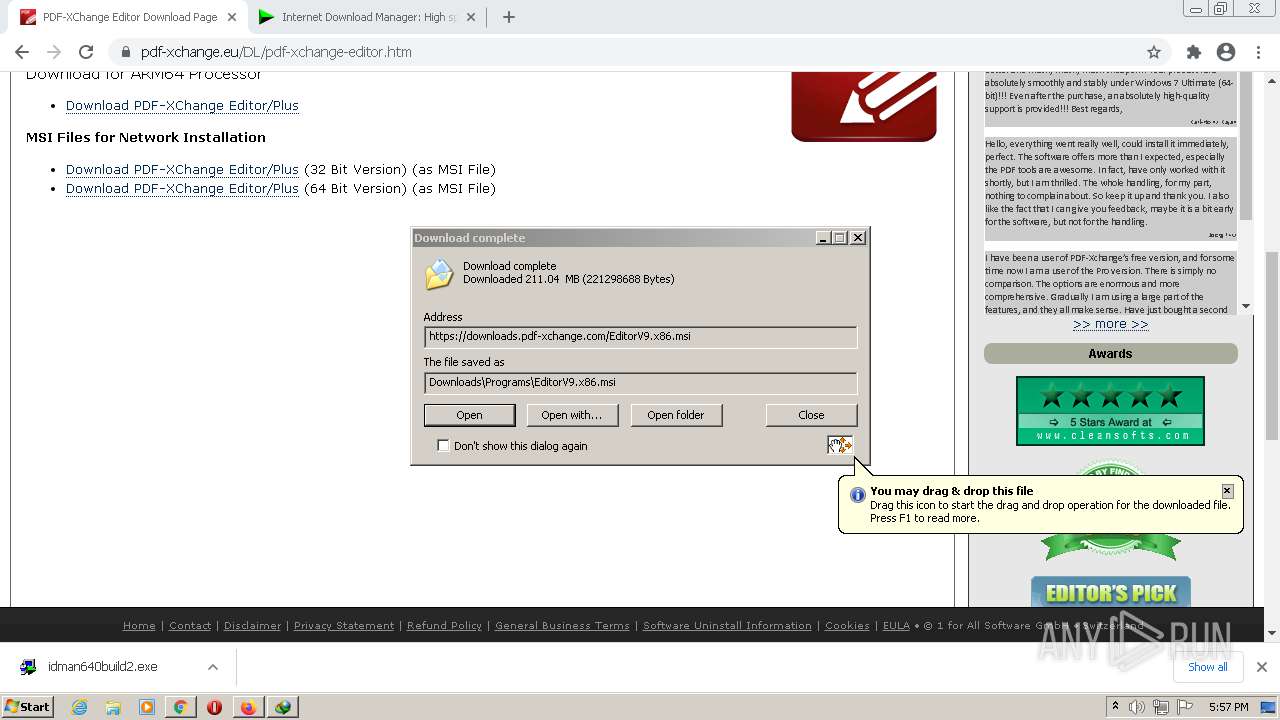Click the Open button in download dialog
The image size is (1280, 720).
pos(470,415)
